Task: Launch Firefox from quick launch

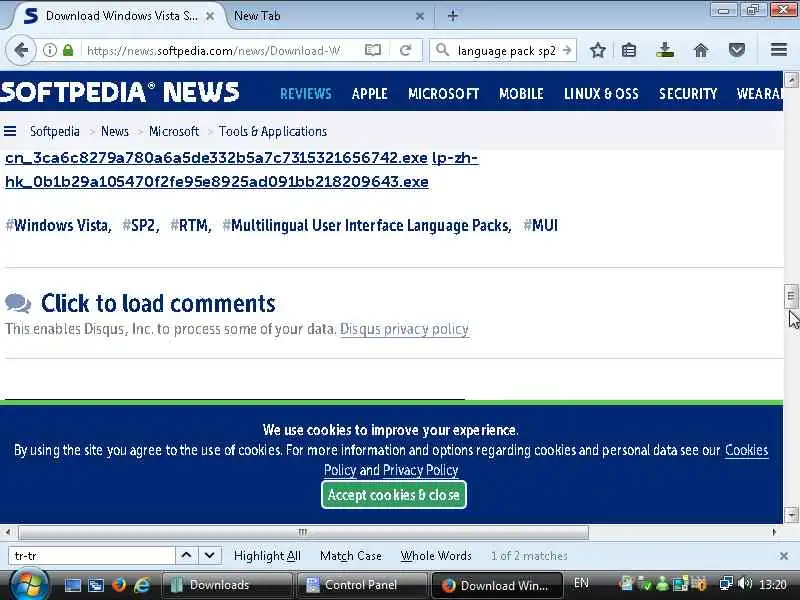Action: pos(119,585)
